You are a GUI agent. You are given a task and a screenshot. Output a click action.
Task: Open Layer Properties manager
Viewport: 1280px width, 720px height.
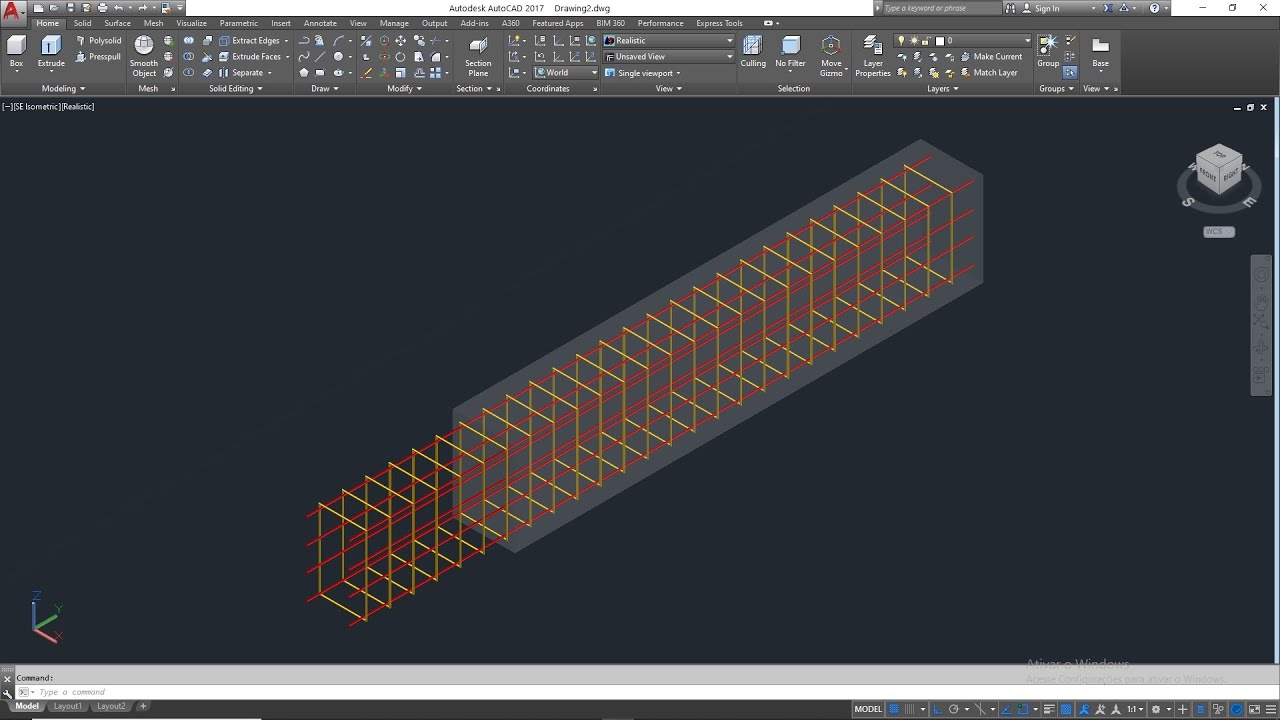pyautogui.click(x=873, y=56)
